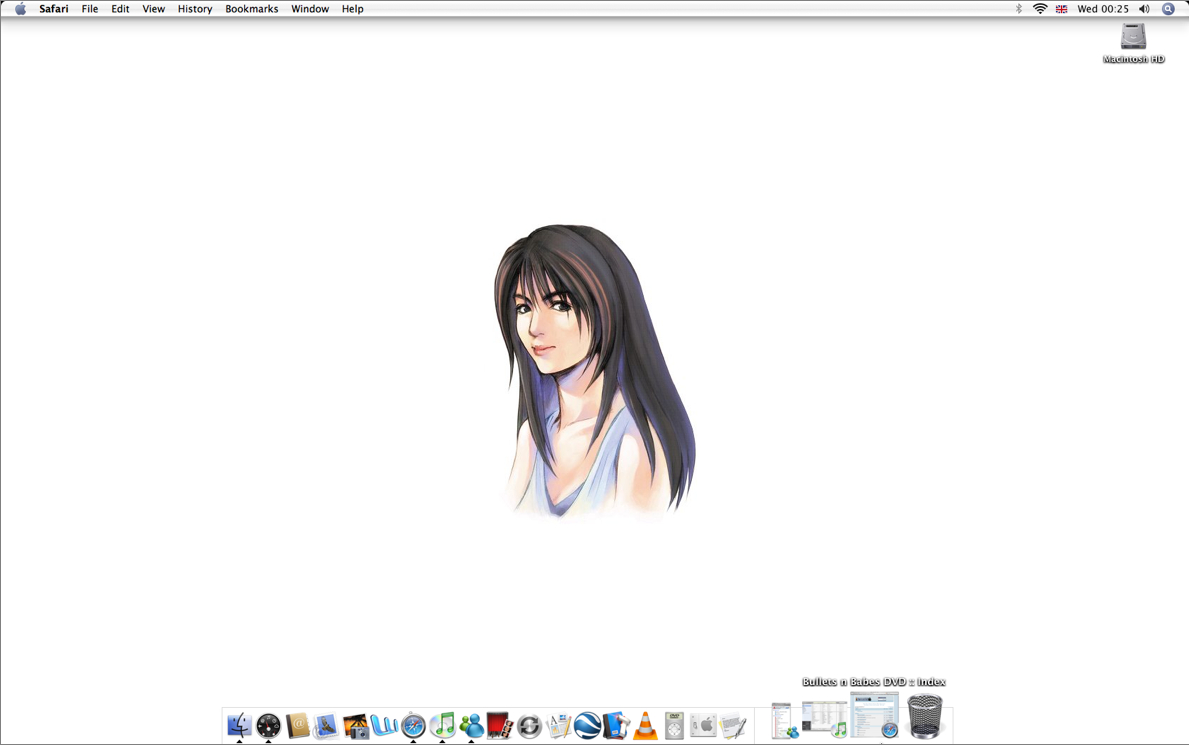Open the Safari application menu
The height and width of the screenshot is (745, 1189).
[x=54, y=9]
